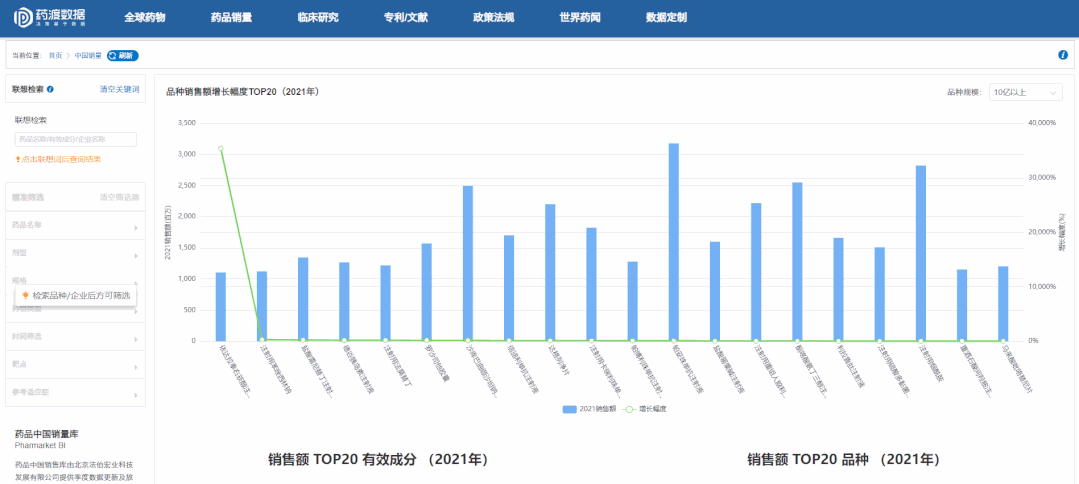The image size is (1079, 484).
Task: Click the help icon beside 联想检索
Action: (x=50, y=89)
